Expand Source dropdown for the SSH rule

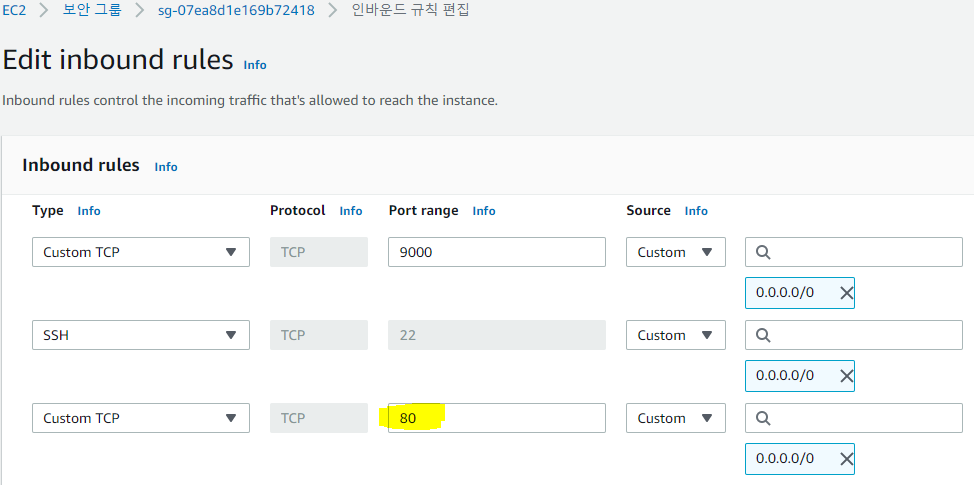click(675, 335)
